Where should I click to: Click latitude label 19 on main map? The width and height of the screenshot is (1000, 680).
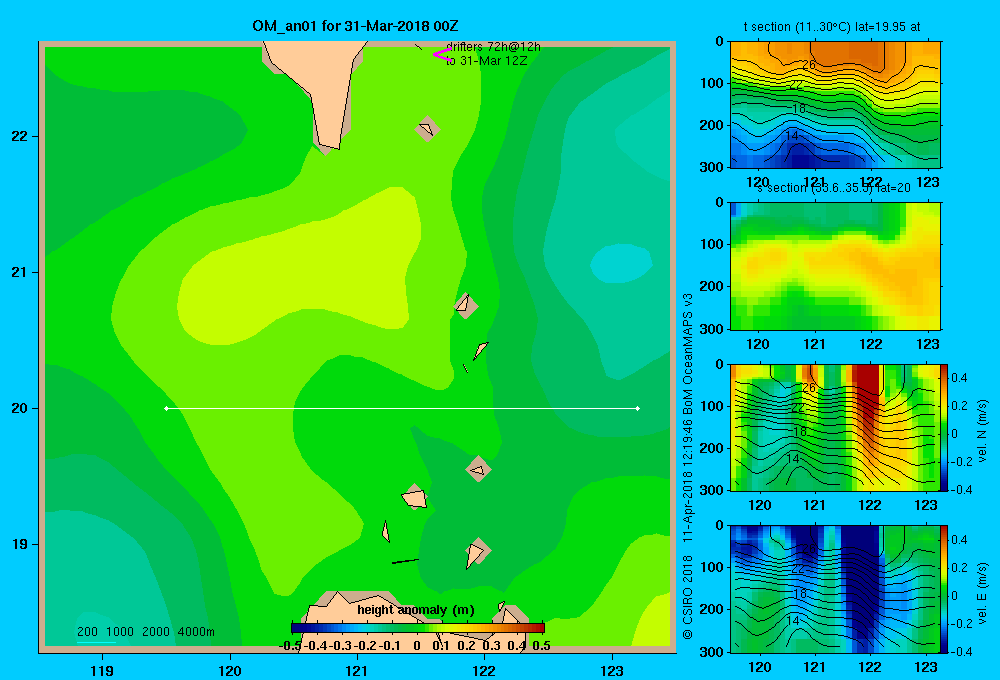[x=20, y=544]
